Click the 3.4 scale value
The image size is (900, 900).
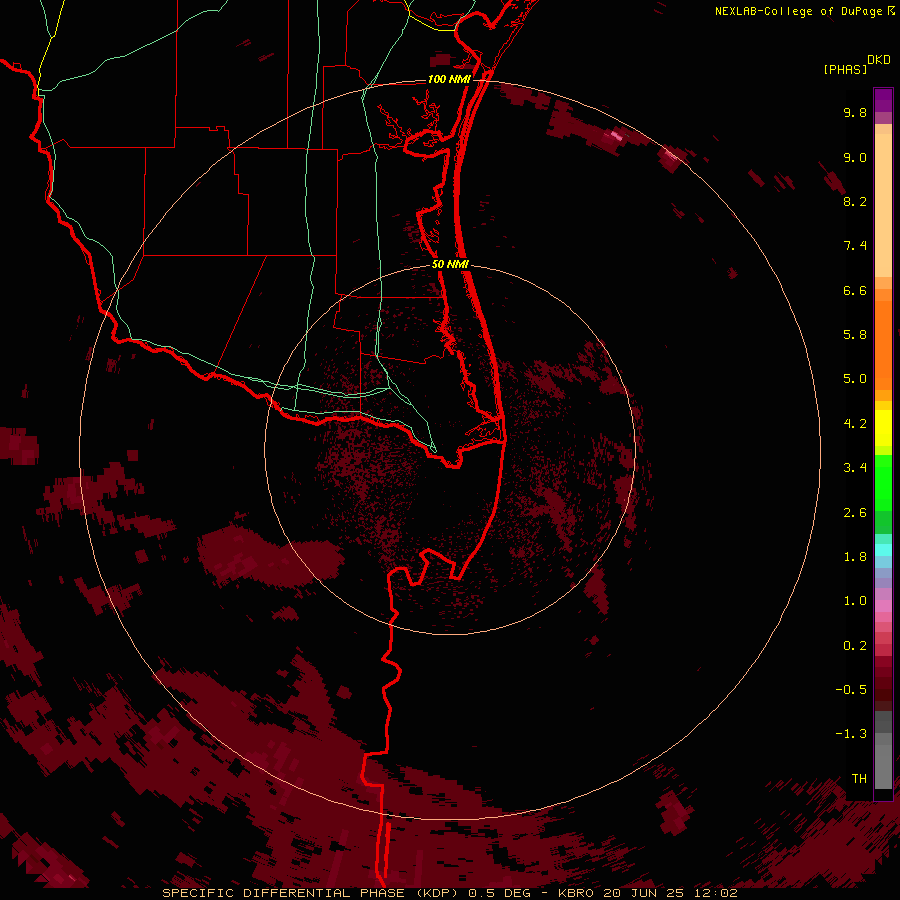pos(855,468)
